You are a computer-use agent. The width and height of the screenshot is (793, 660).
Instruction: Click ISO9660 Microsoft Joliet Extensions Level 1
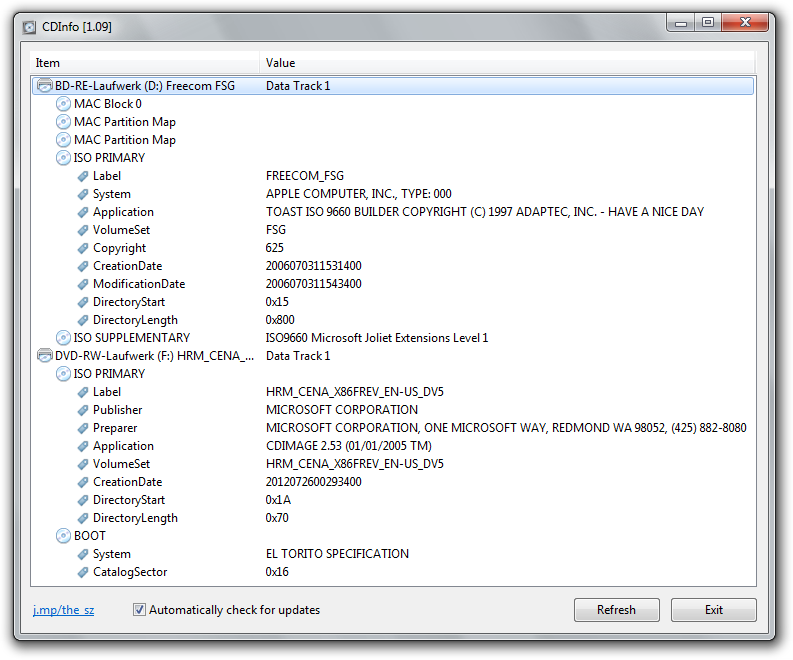pyautogui.click(x=377, y=338)
